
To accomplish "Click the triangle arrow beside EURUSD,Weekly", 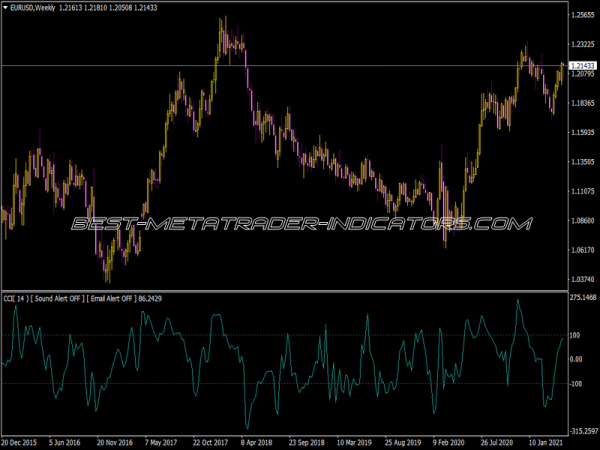I will (x=5, y=8).
